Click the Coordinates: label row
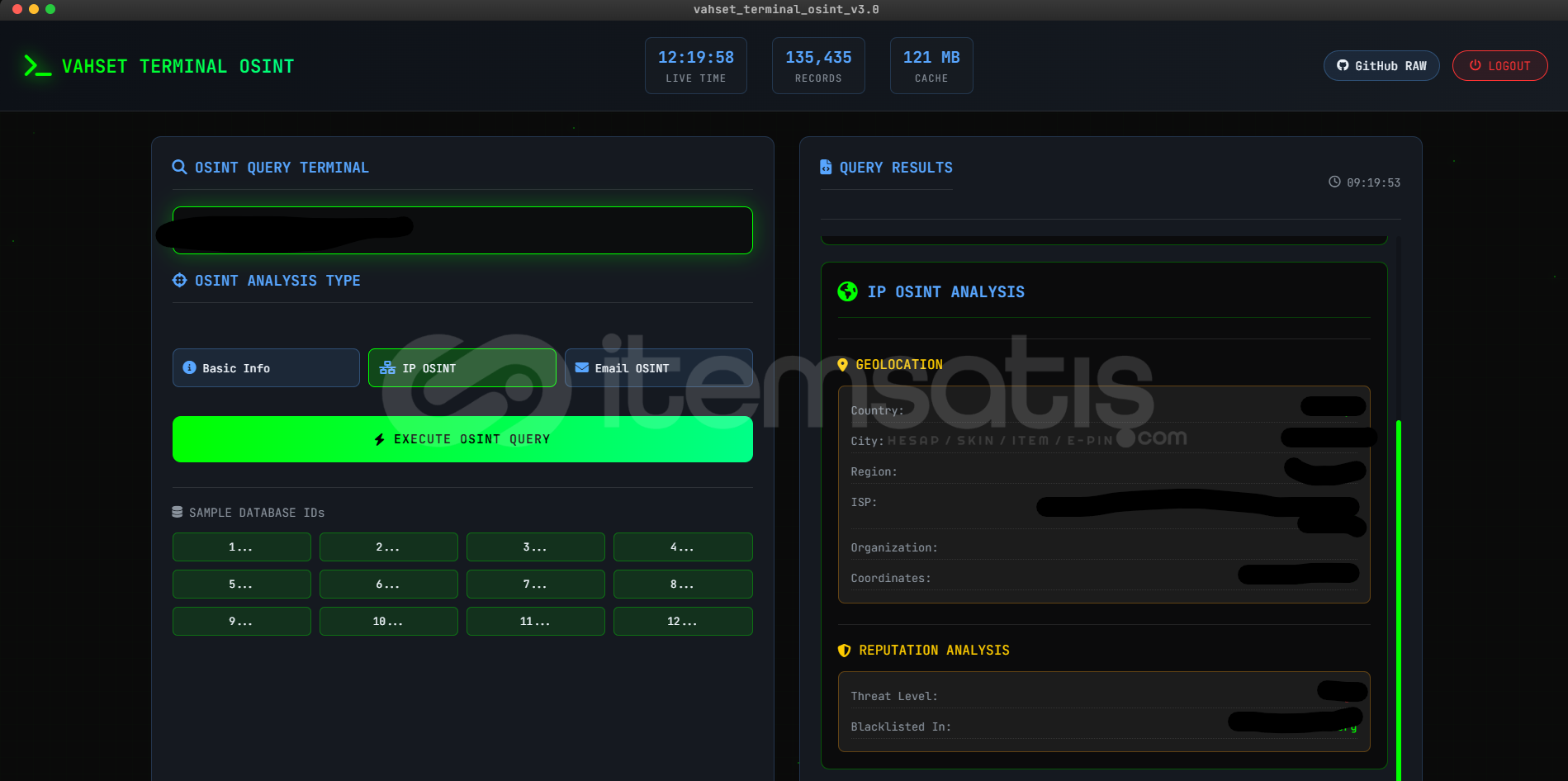 tap(1104, 578)
